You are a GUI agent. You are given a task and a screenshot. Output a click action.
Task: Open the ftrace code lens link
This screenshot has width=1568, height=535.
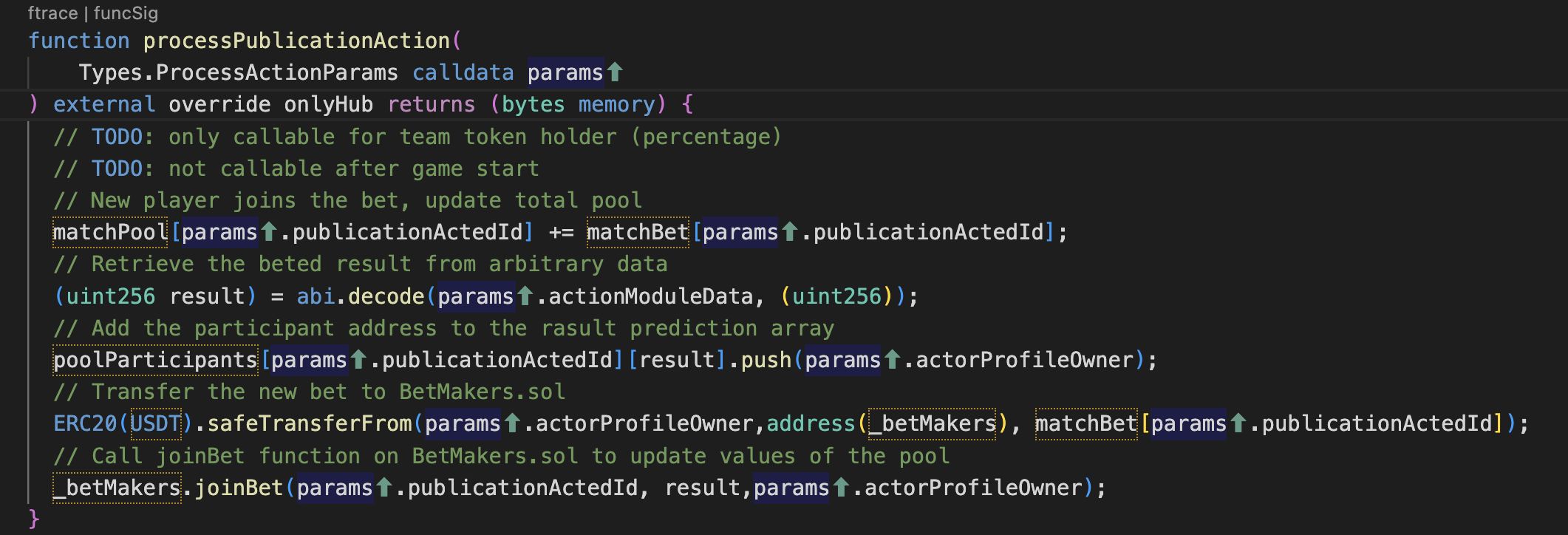pyautogui.click(x=52, y=13)
